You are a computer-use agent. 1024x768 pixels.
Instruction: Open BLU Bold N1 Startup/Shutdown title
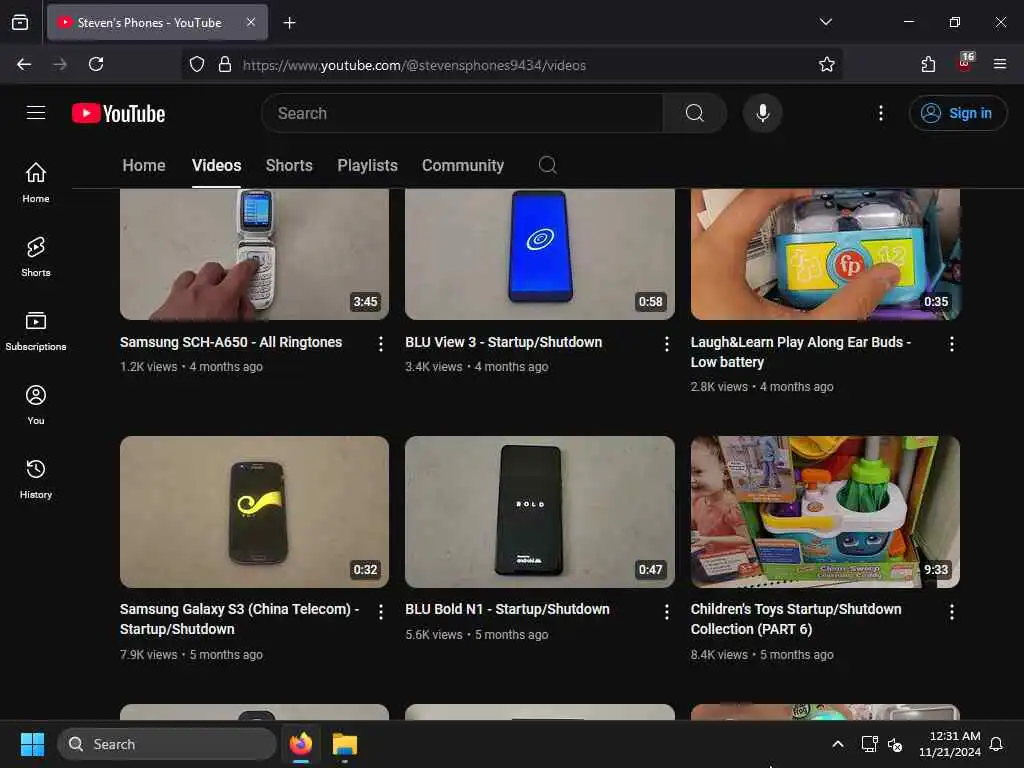[507, 609]
